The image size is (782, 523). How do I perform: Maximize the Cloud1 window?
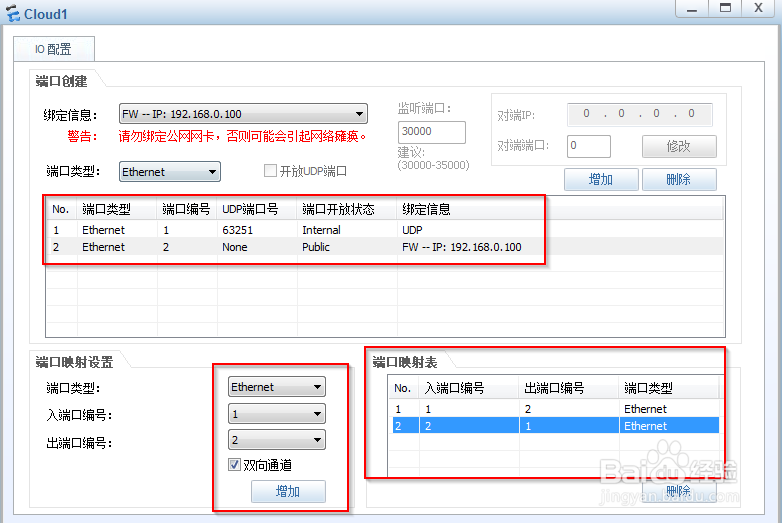click(725, 9)
